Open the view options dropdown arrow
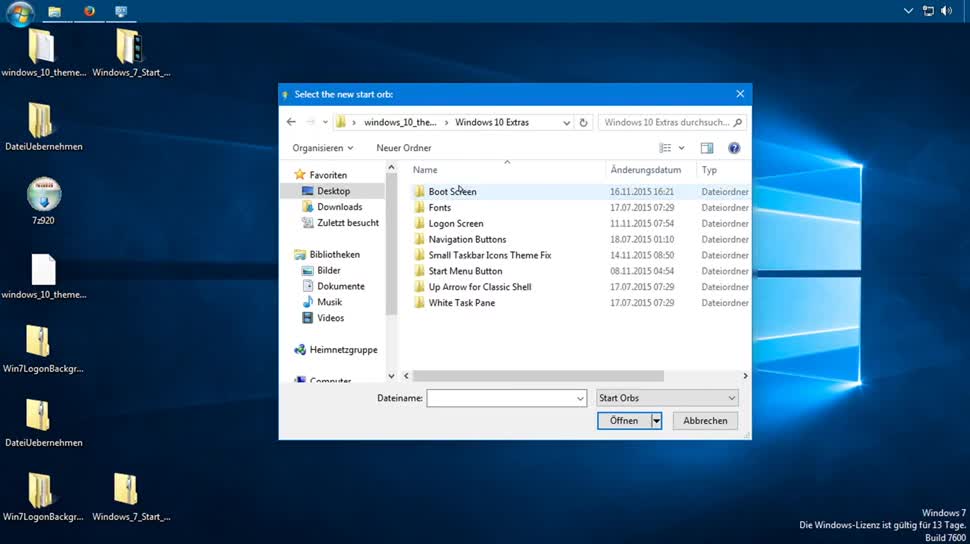The height and width of the screenshot is (544, 970). (682, 148)
